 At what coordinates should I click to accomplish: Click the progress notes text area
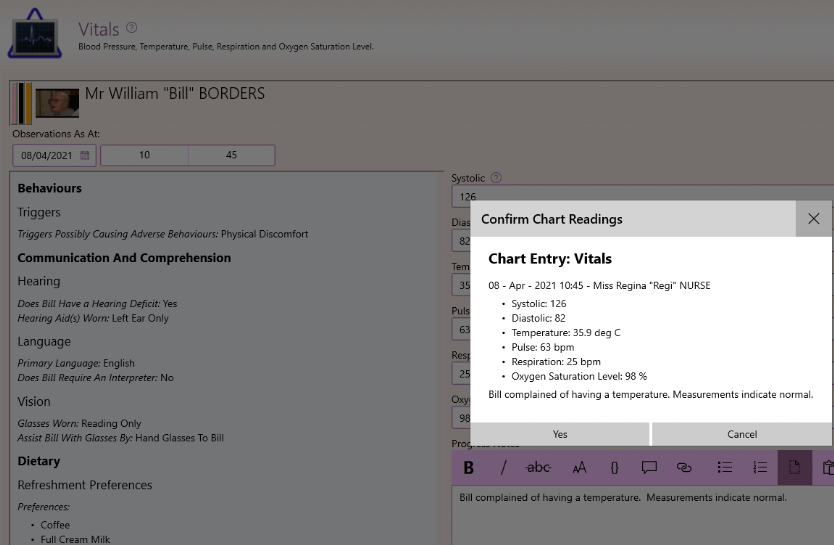(643, 515)
